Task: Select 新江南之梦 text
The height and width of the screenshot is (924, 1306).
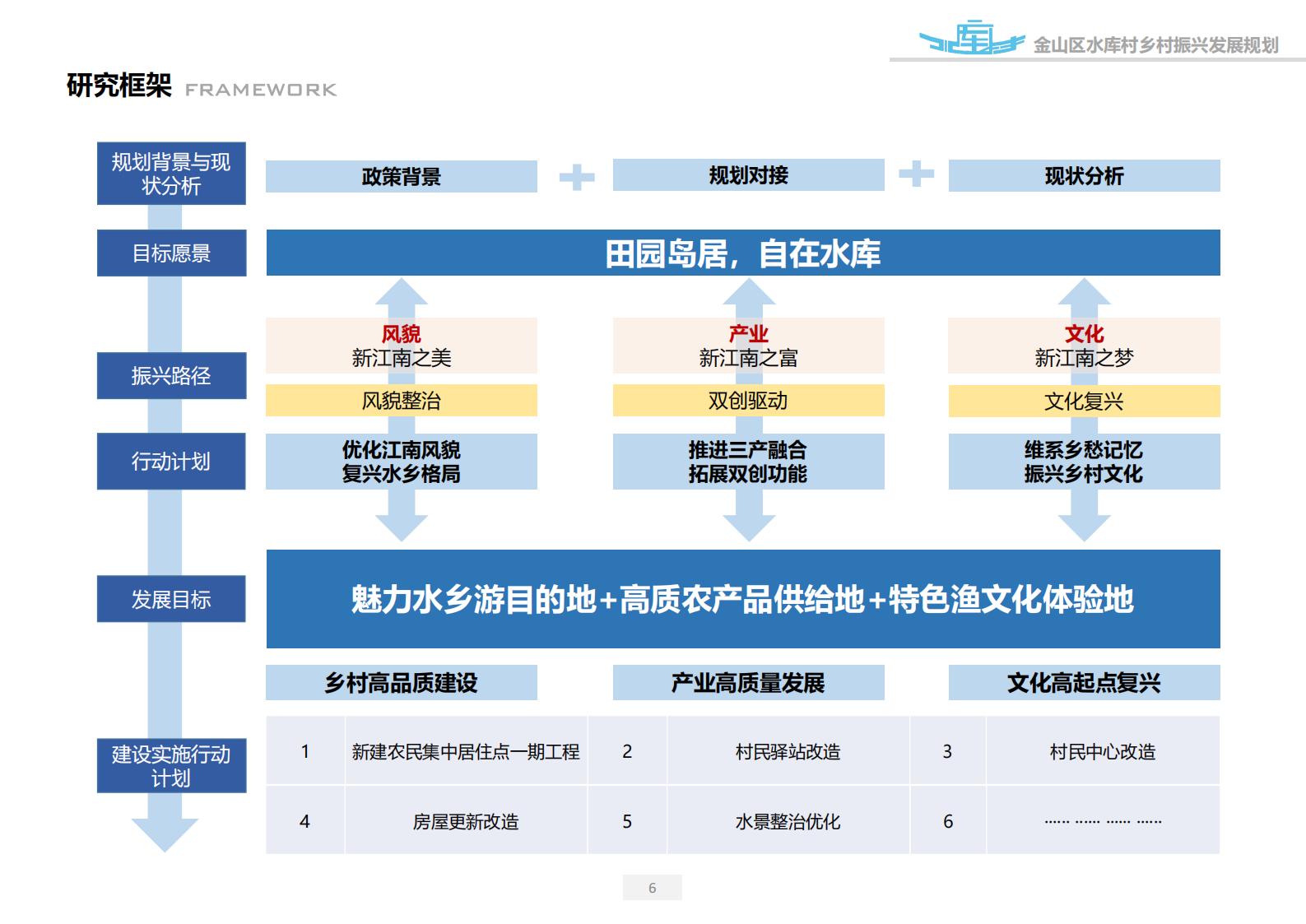Action: click(1084, 358)
